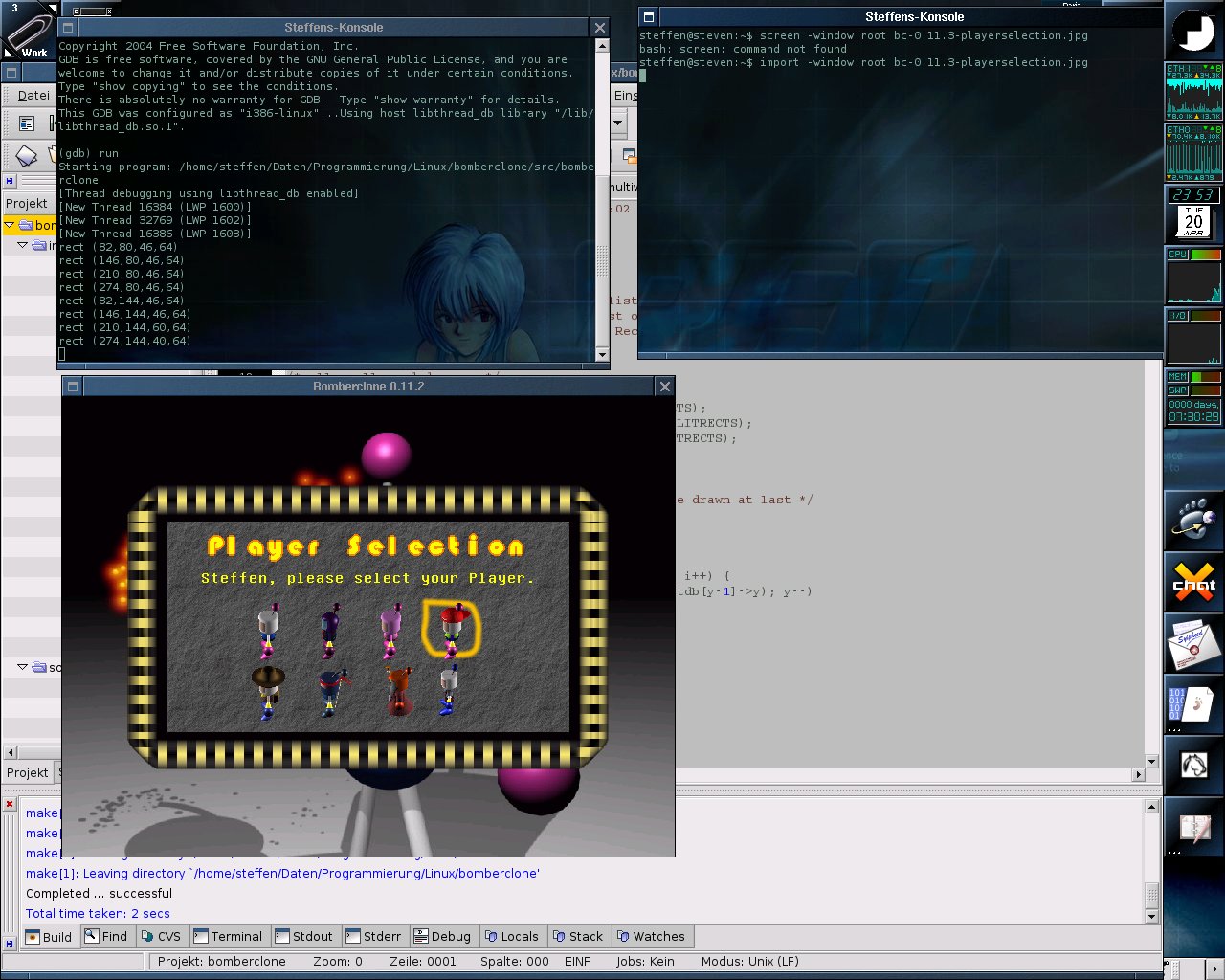Open the right Konsole window menu icon
The height and width of the screenshot is (980, 1225).
[x=648, y=17]
